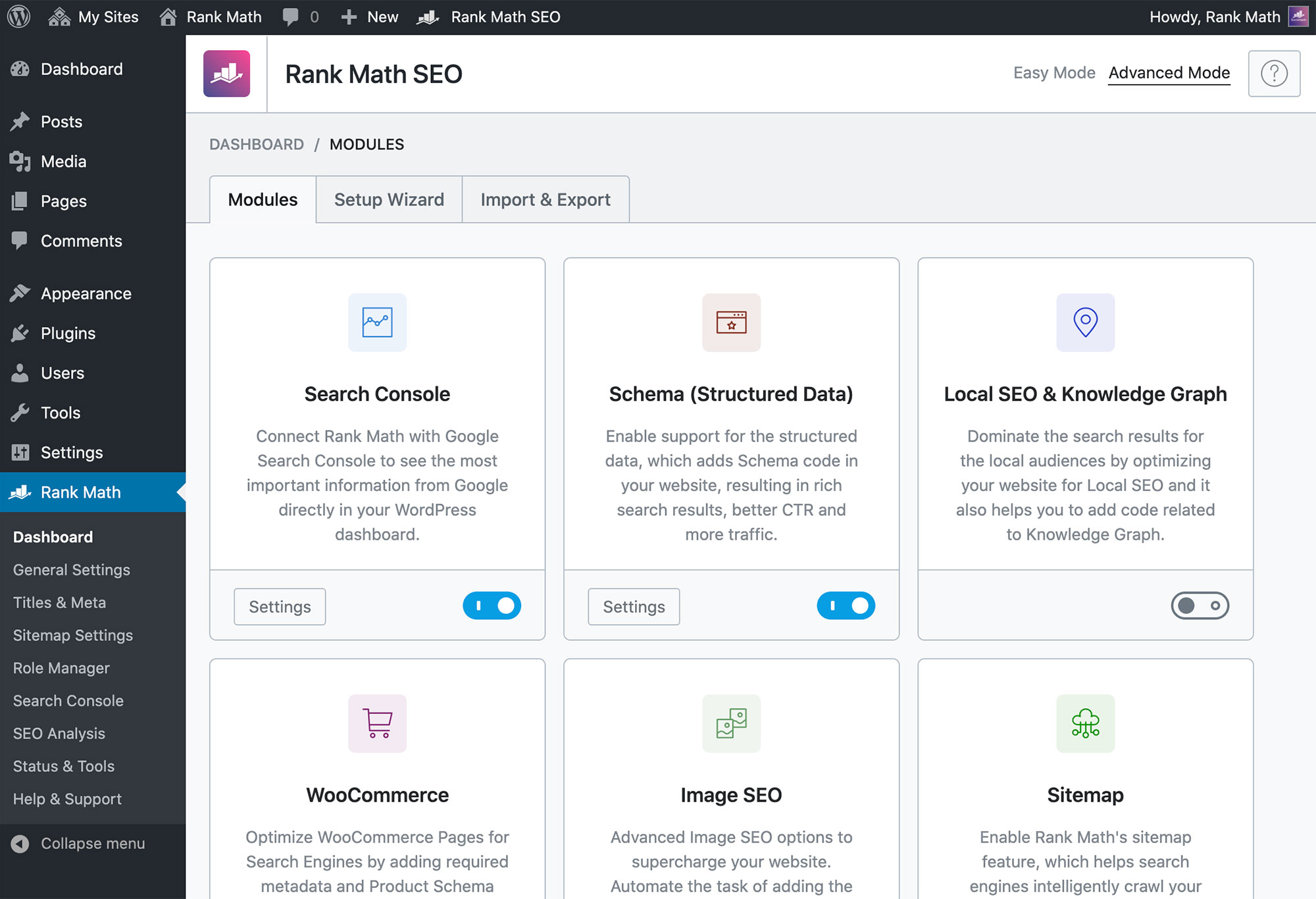
Task: Toggle the Search Console module on/off
Action: 492,605
